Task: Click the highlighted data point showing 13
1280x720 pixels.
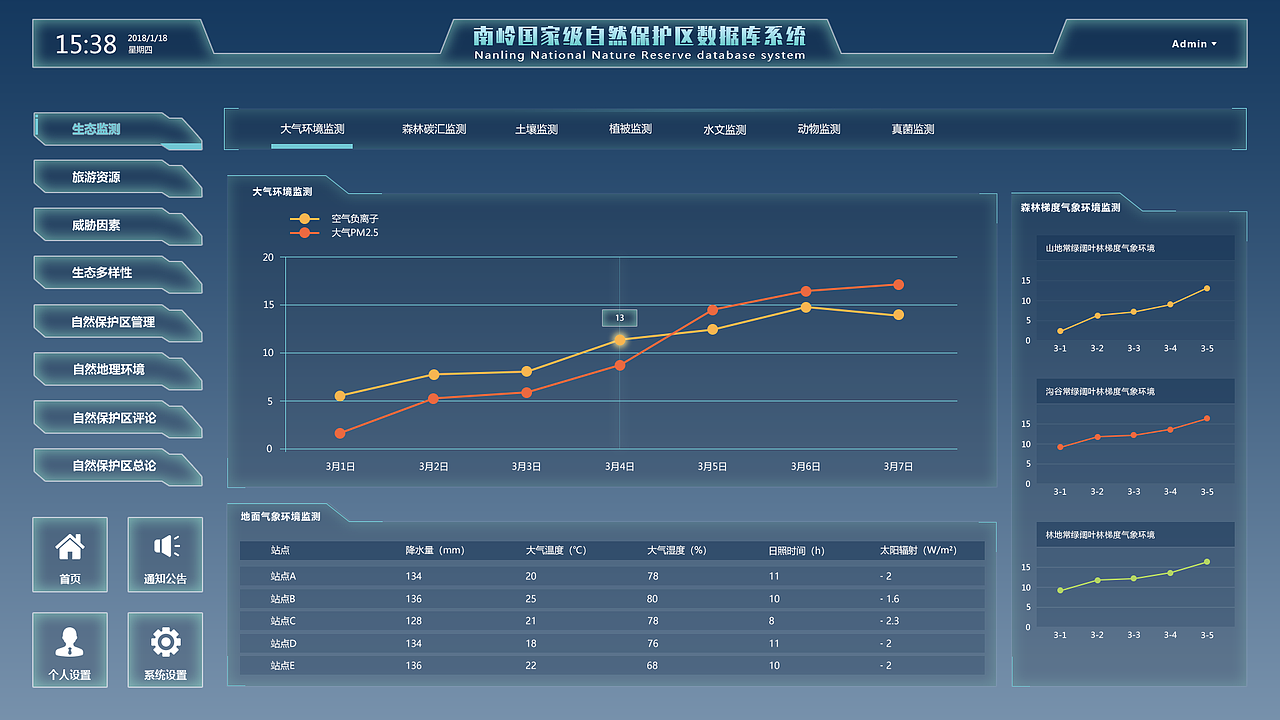Action: pyautogui.click(x=620, y=339)
